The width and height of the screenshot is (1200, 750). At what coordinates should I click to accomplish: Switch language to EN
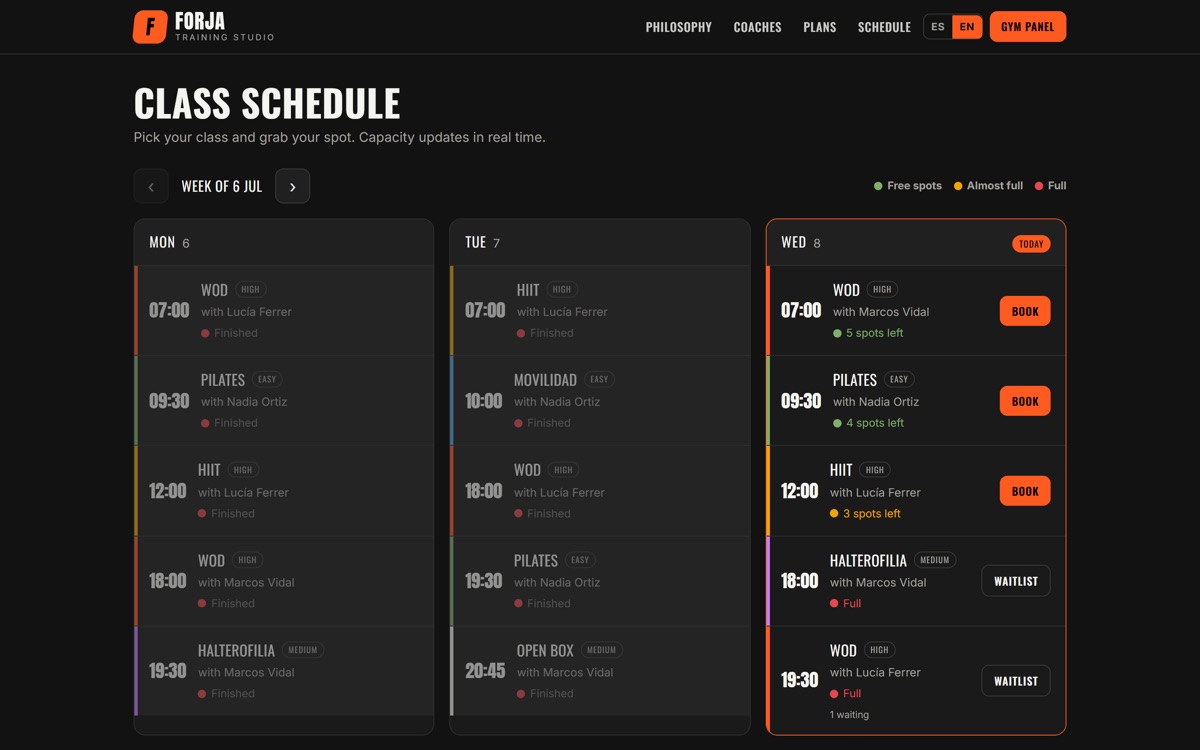pos(967,27)
